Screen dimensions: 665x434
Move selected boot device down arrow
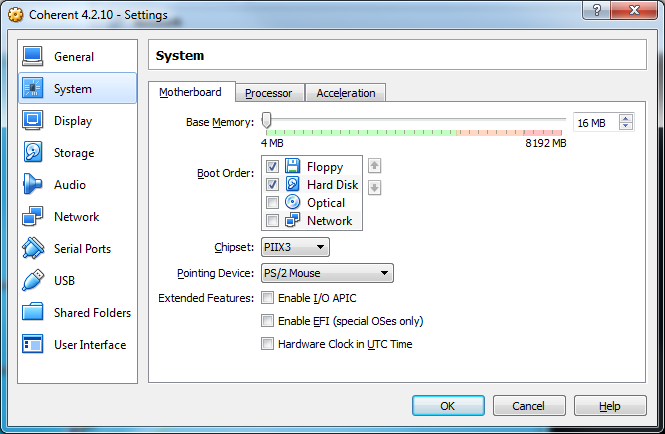click(x=375, y=187)
